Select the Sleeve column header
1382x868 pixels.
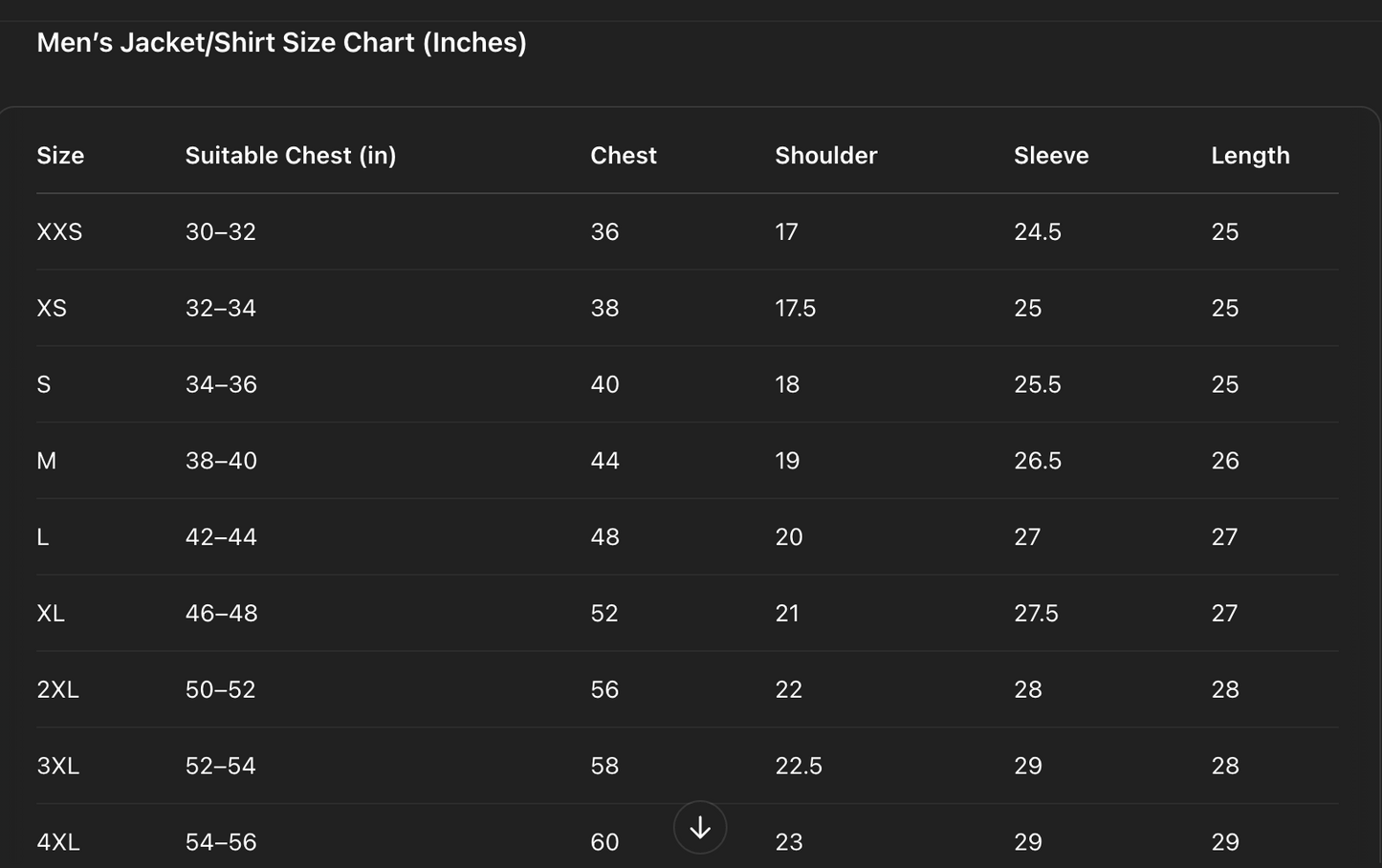pyautogui.click(x=1051, y=156)
